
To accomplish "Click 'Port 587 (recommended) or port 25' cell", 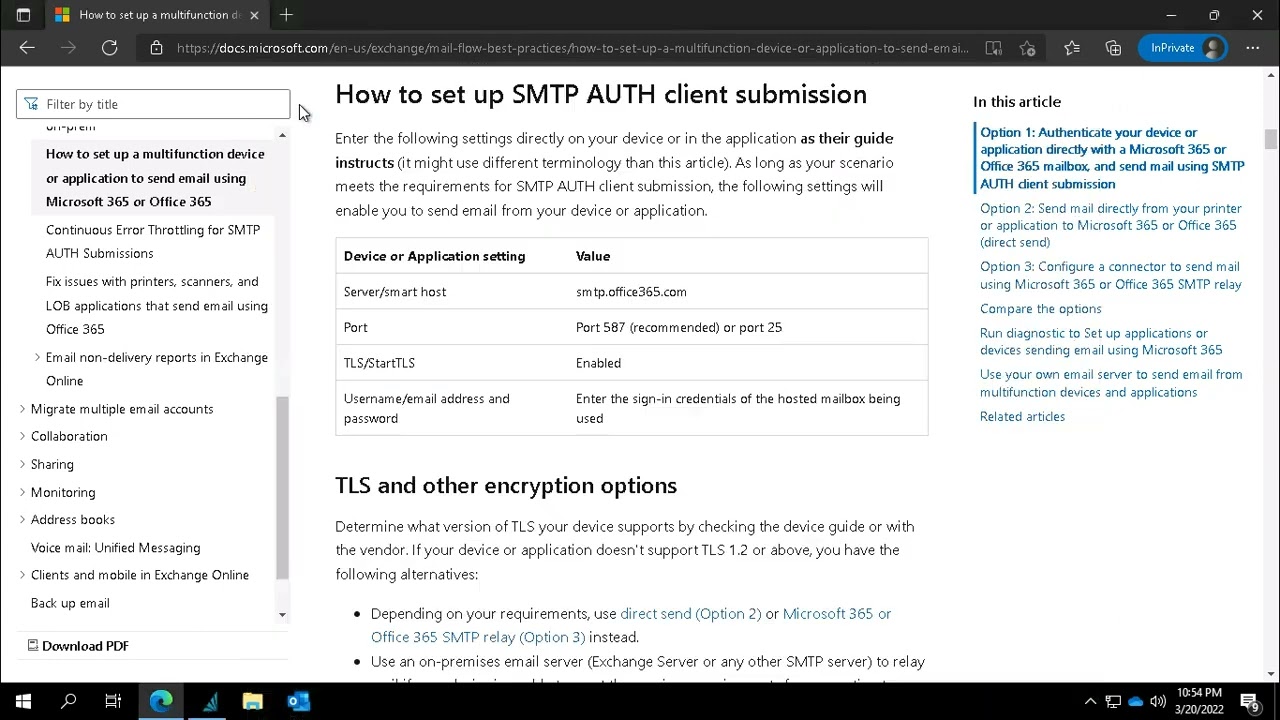I will coord(679,327).
